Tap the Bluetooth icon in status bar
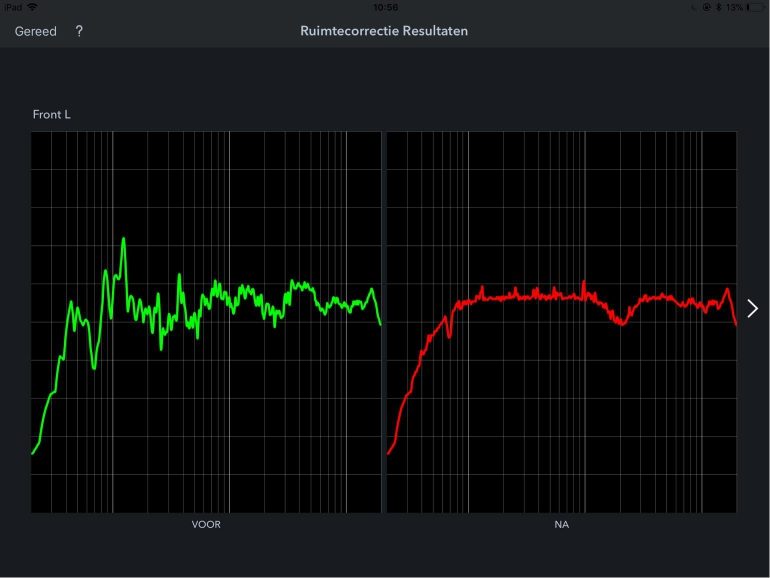 click(717, 7)
